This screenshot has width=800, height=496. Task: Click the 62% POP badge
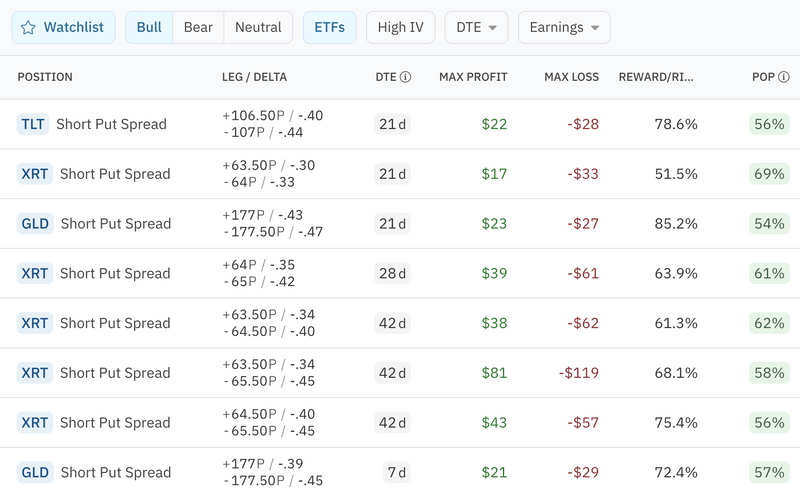tap(769, 323)
